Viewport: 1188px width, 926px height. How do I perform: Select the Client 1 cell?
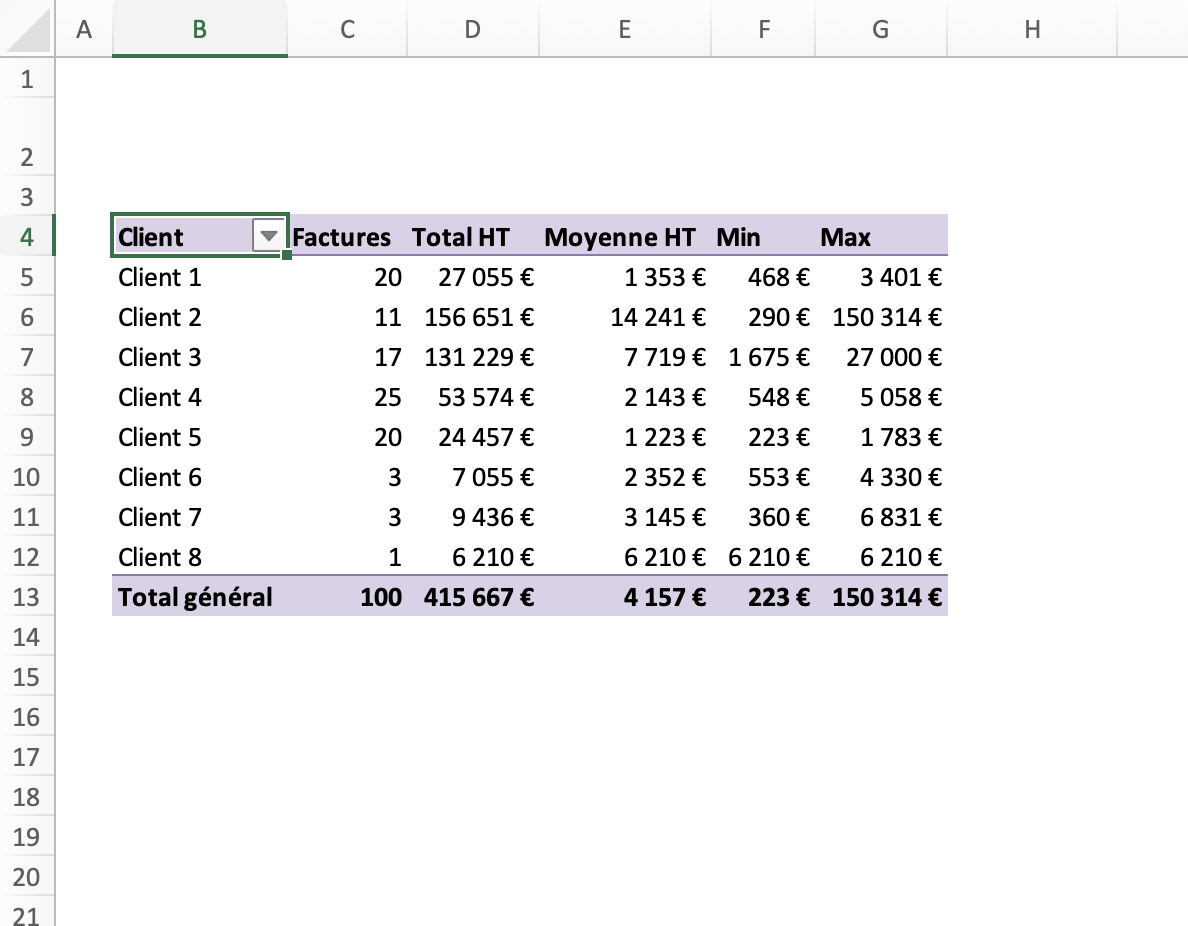199,277
